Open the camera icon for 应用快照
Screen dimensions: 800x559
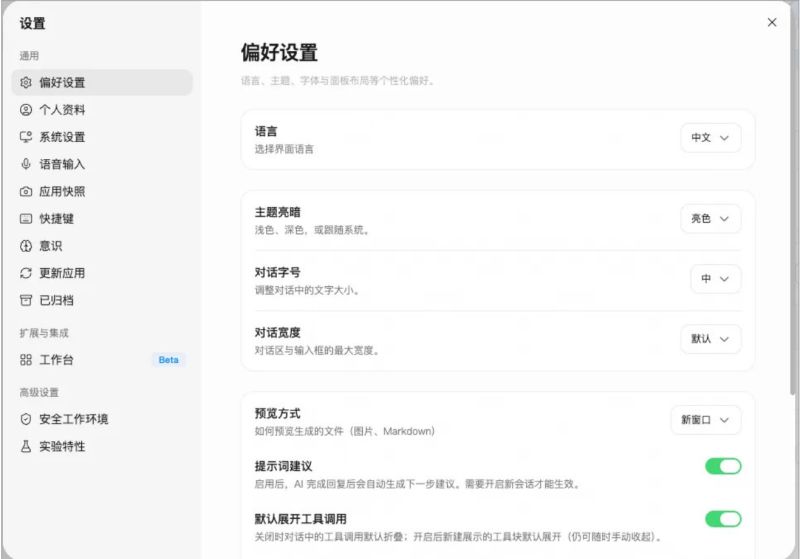[26, 191]
